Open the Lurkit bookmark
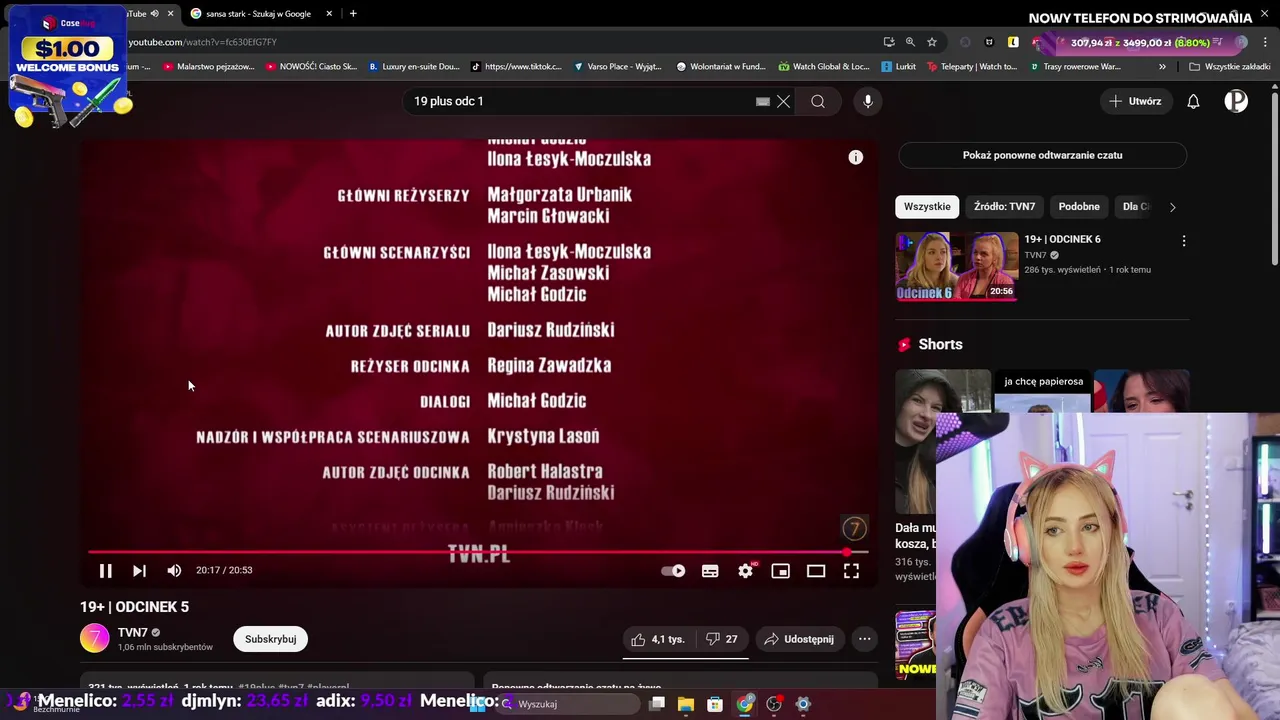1280x720 pixels. pos(898,67)
